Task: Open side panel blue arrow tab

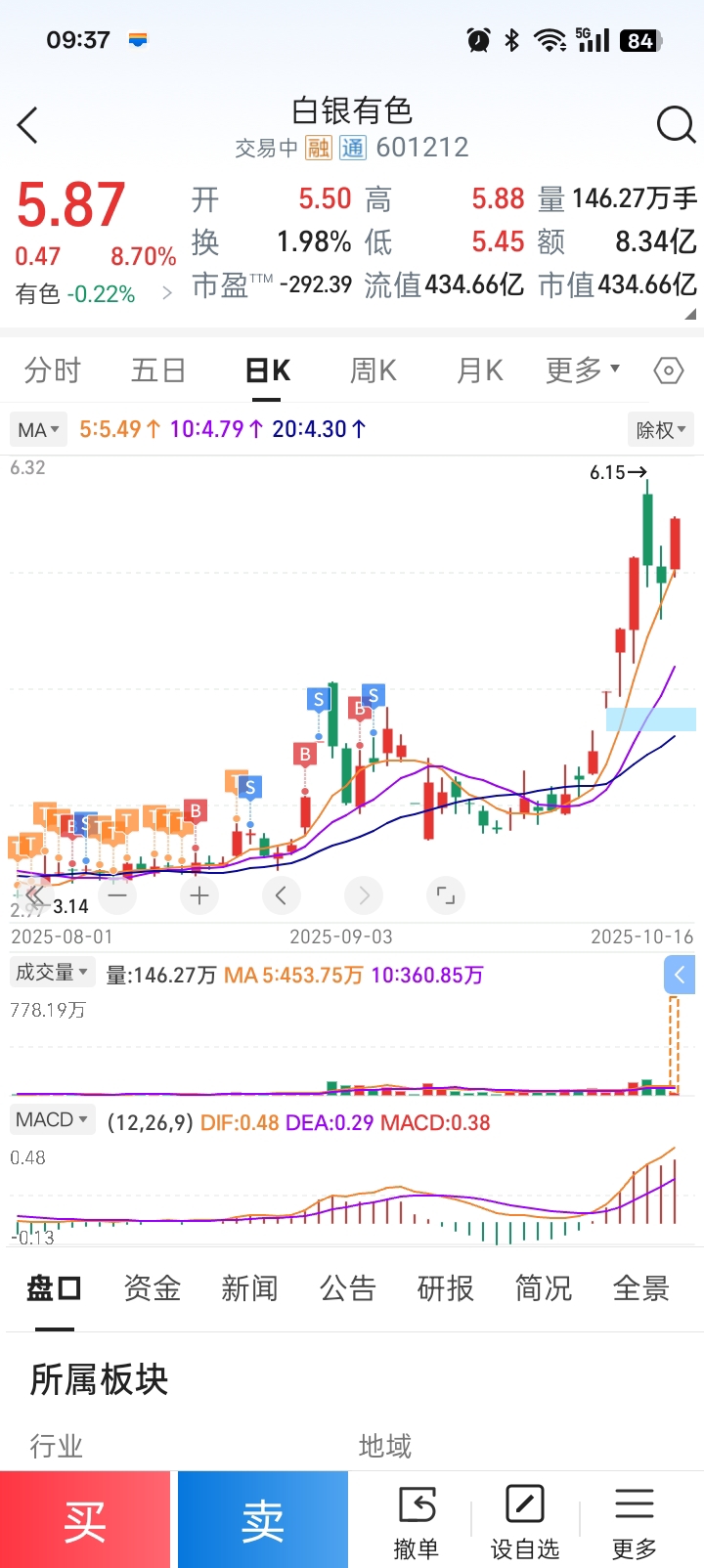Action: pyautogui.click(x=680, y=974)
